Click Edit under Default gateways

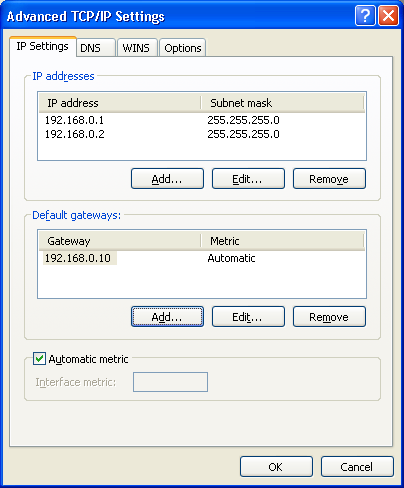click(248, 317)
